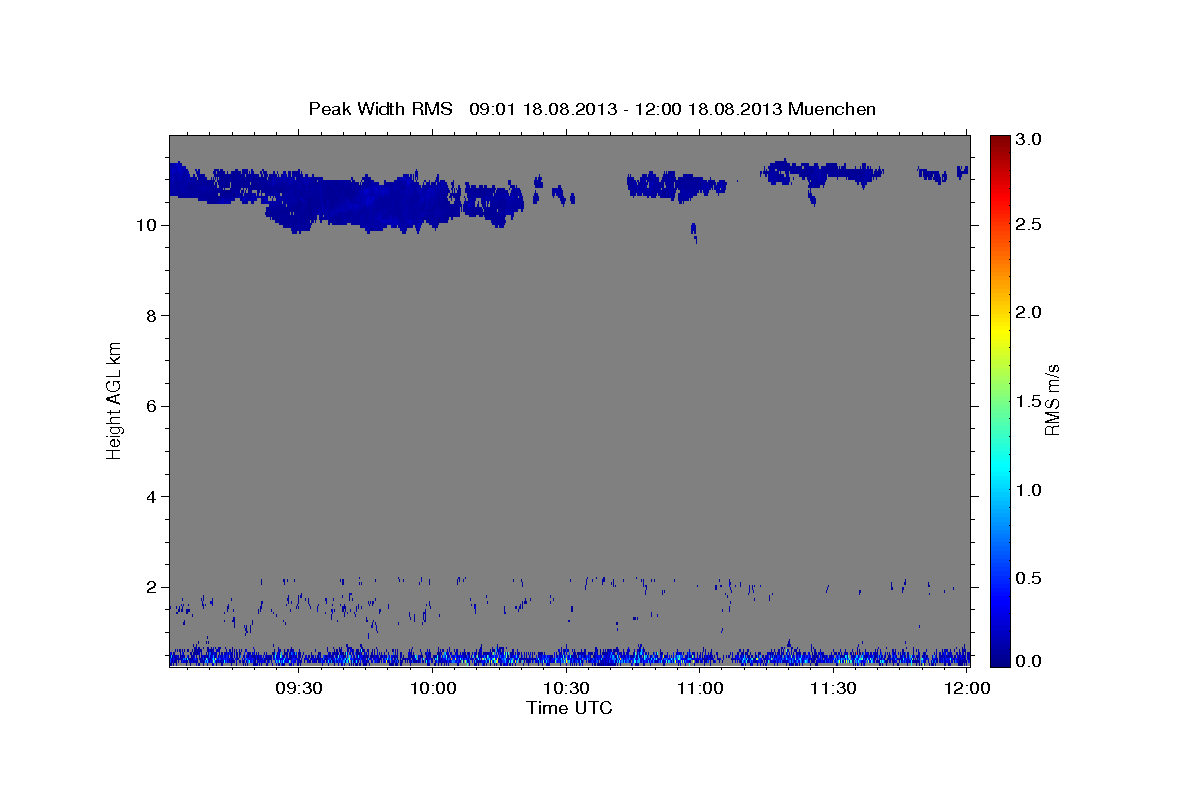Click the '11:00' time tick label
This screenshot has height=800, width=1200.
coord(700,688)
